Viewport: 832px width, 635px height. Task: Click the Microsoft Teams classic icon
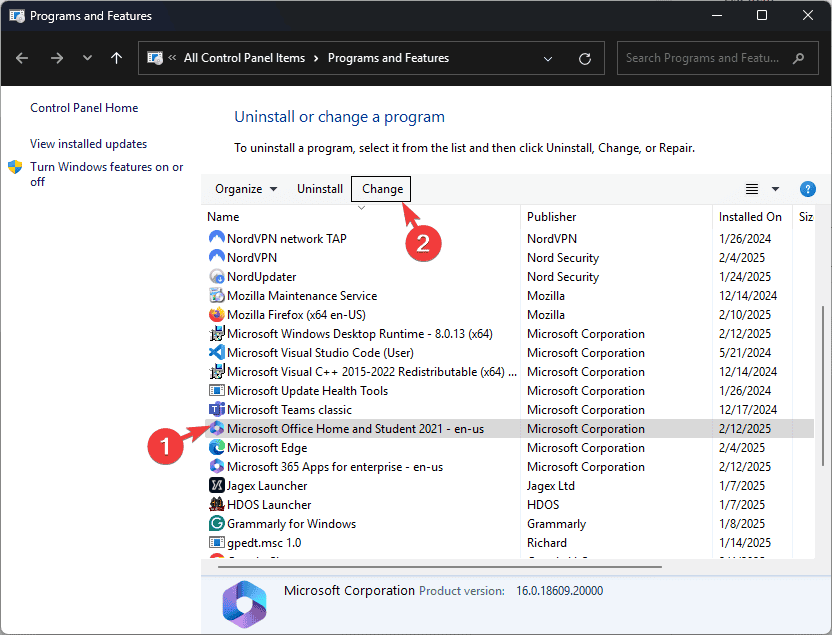[x=216, y=410]
